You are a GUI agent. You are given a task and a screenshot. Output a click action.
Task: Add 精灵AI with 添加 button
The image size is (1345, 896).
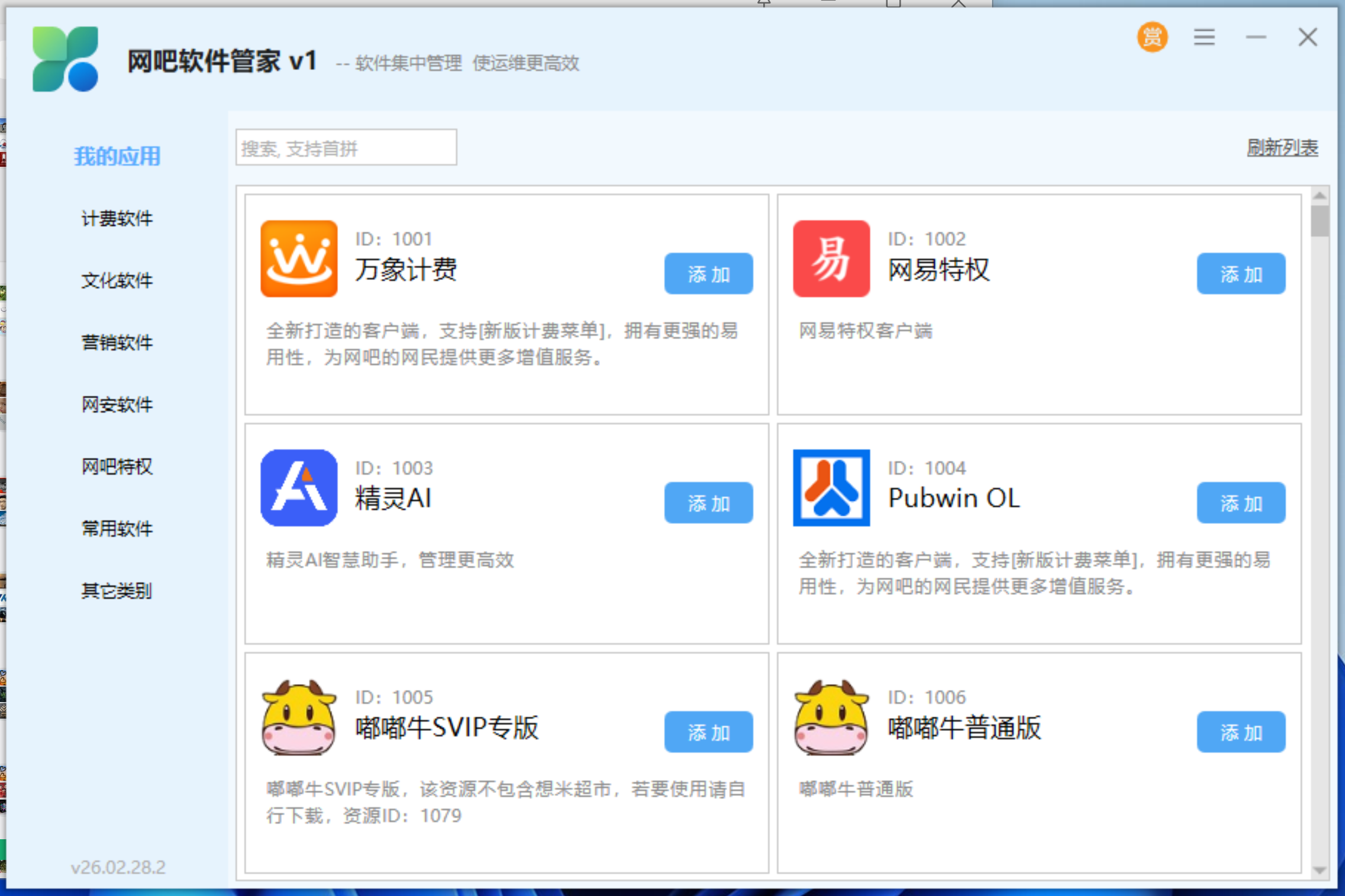(x=708, y=503)
